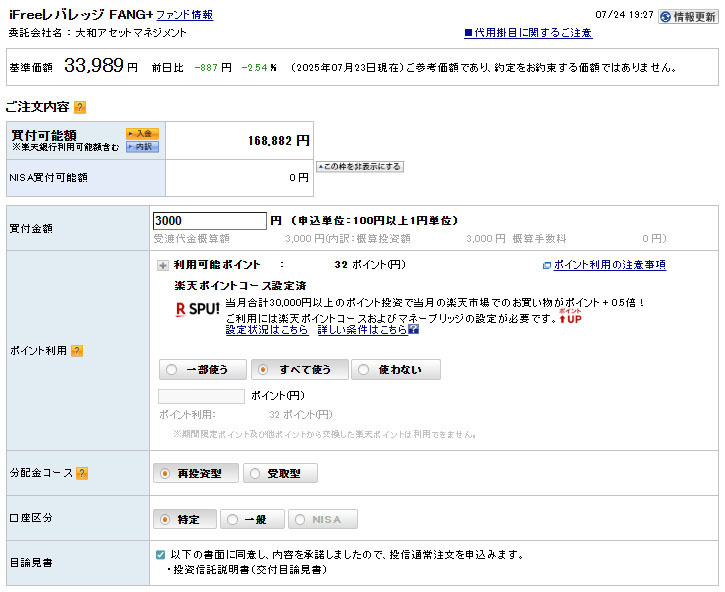Click the orange 入金 deposit button

tap(142, 133)
